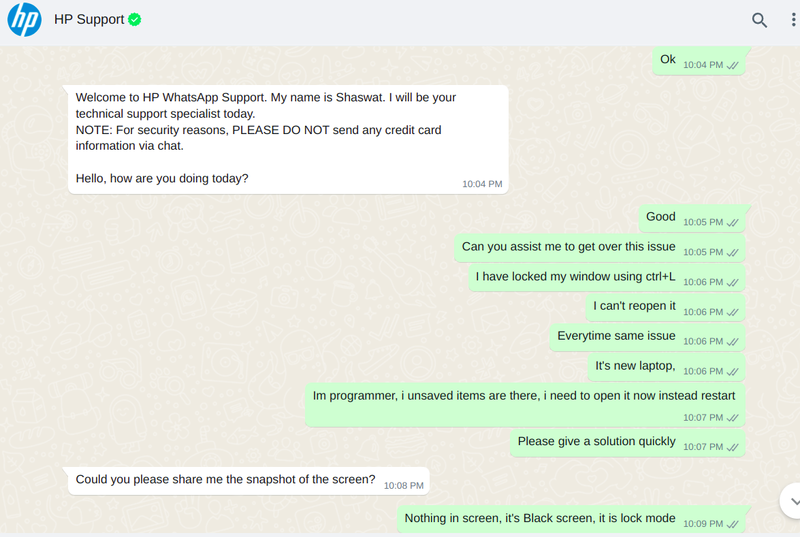Open HP Support contact info from name
Screen dimensions: 800x537
point(89,19)
